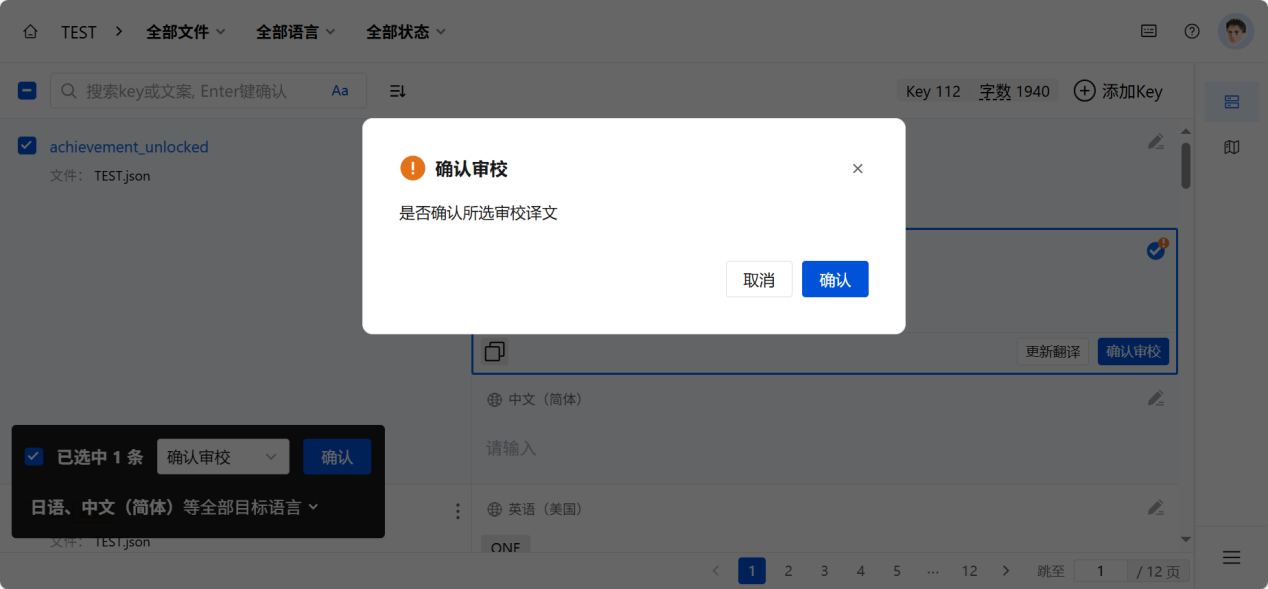Click the globe icon beside 英语（美国）
This screenshot has height=589, width=1268.
(494, 509)
